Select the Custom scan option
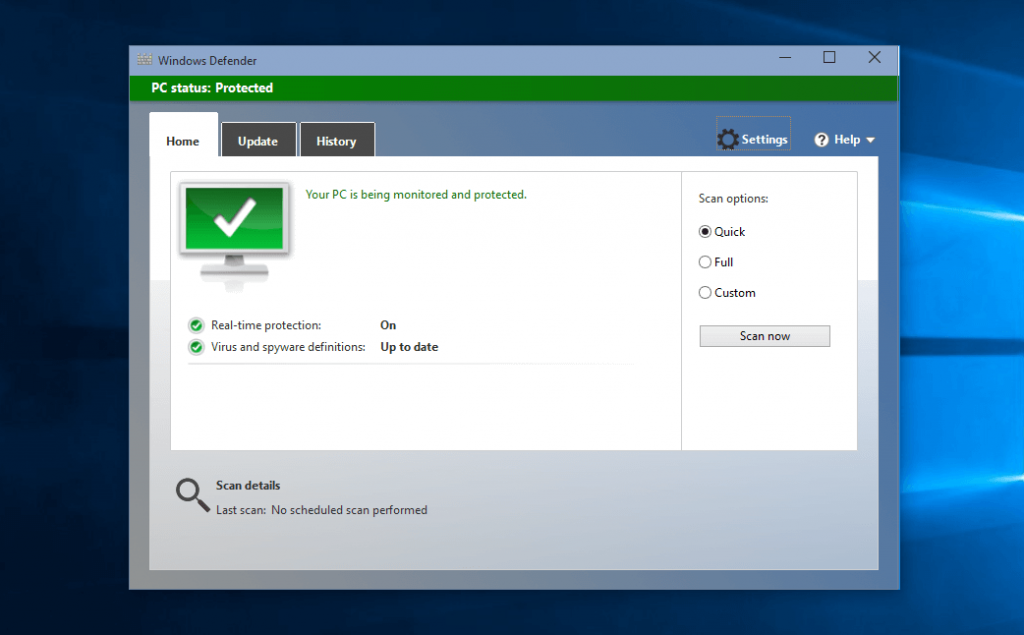 [705, 293]
